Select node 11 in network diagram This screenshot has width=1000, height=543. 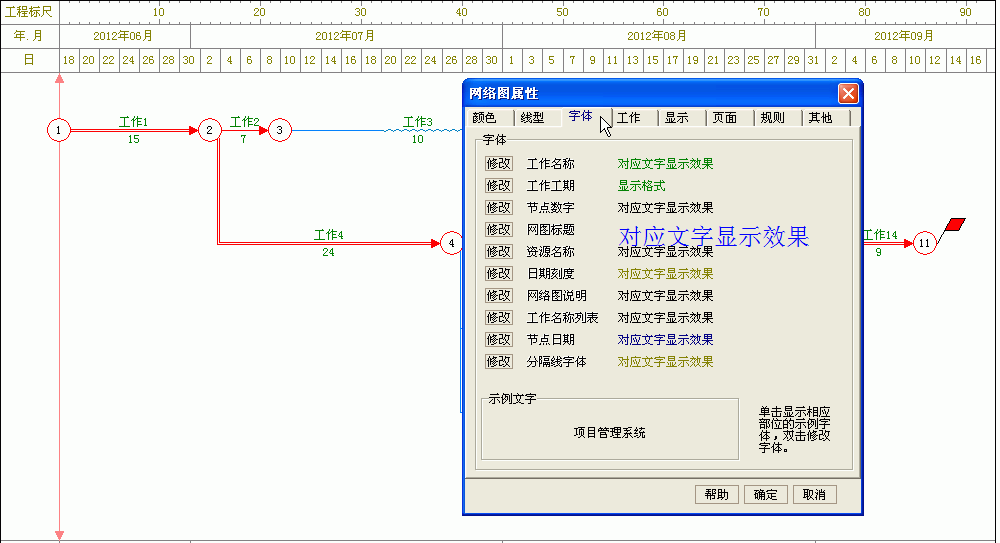pos(924,243)
